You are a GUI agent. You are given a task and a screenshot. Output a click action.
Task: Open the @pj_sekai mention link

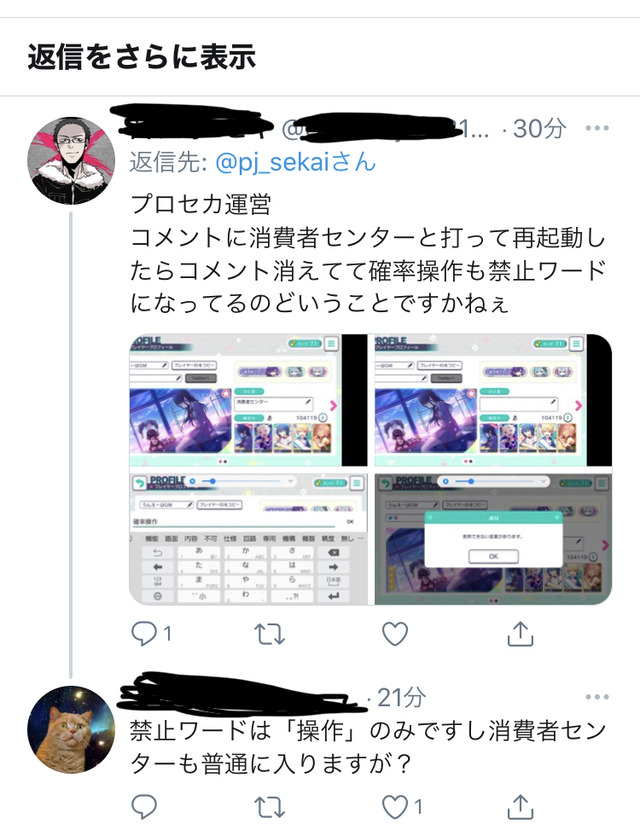pos(296,162)
